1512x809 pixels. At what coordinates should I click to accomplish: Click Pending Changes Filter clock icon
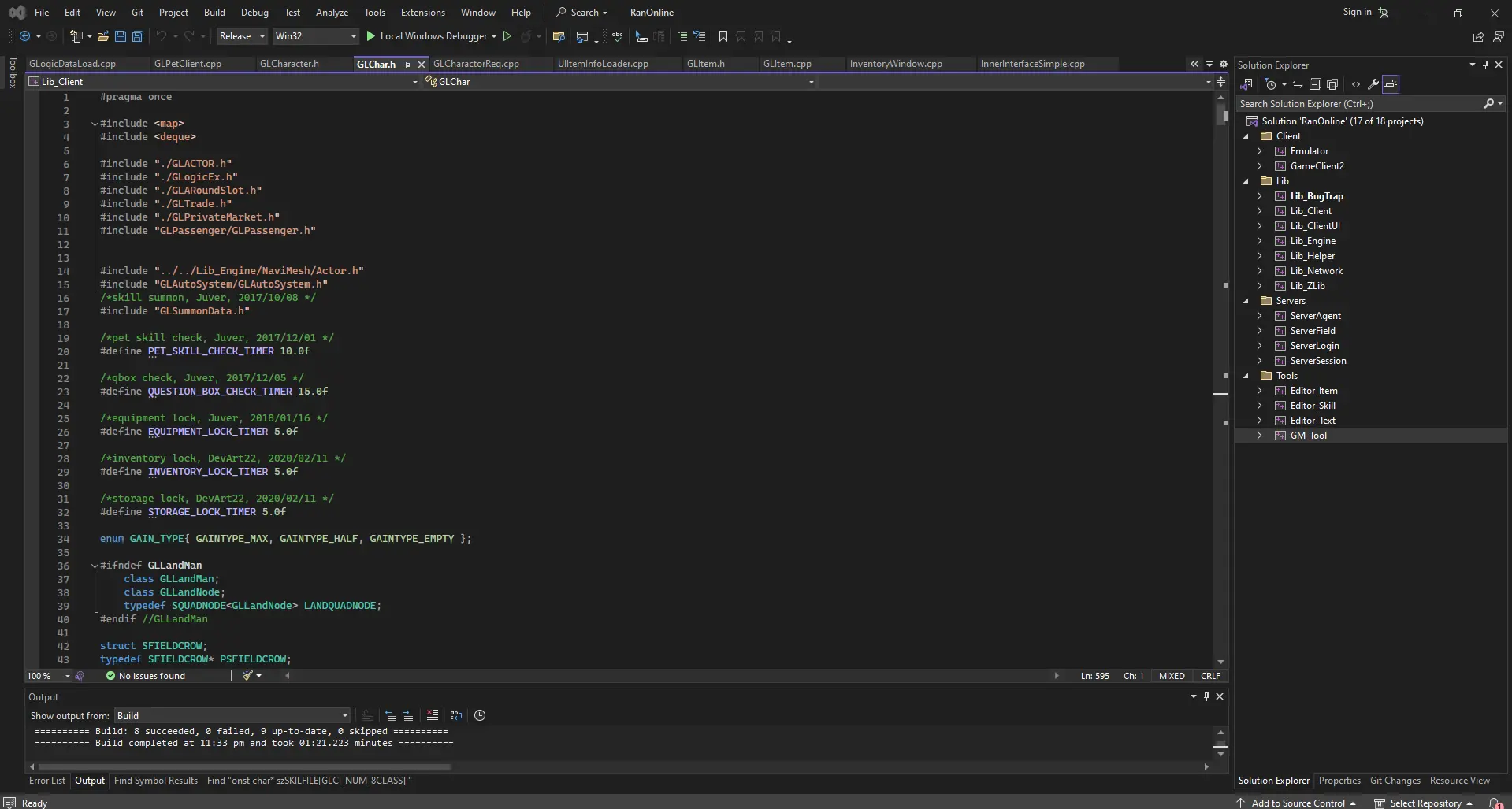pyautogui.click(x=1270, y=84)
